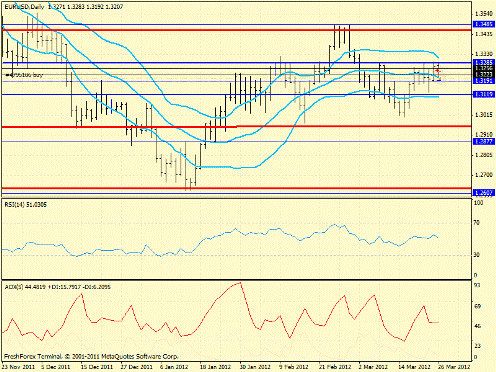496x372 pixels.
Task: Click the 30 Jan 2012 date label
Action: click(255, 367)
